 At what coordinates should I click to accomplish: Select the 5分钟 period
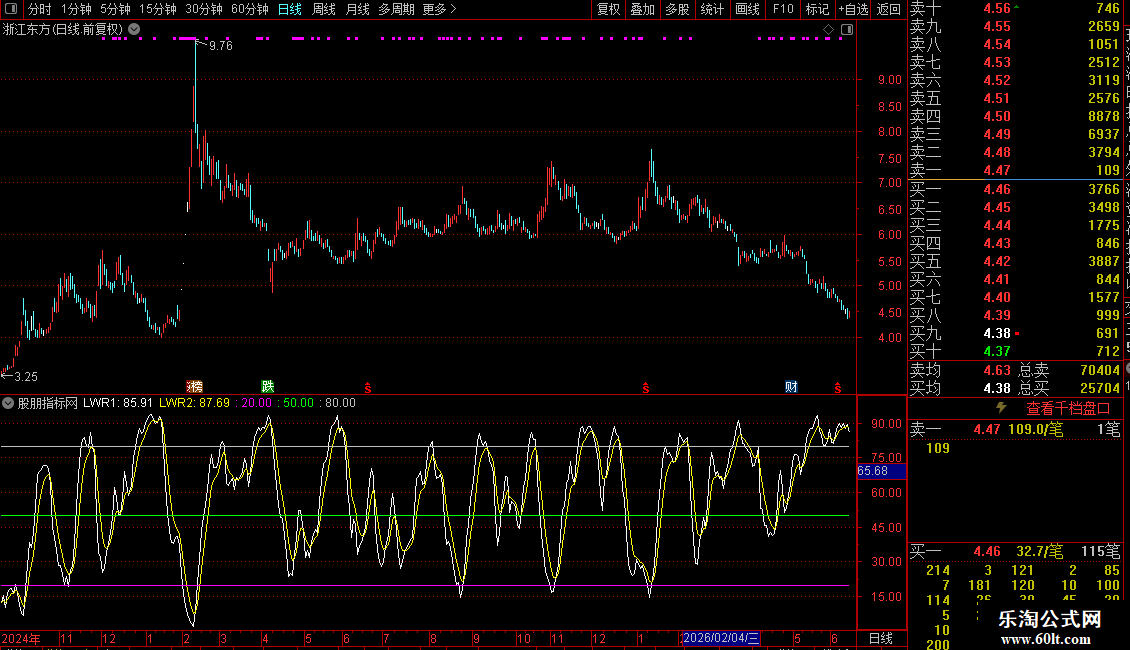click(115, 9)
